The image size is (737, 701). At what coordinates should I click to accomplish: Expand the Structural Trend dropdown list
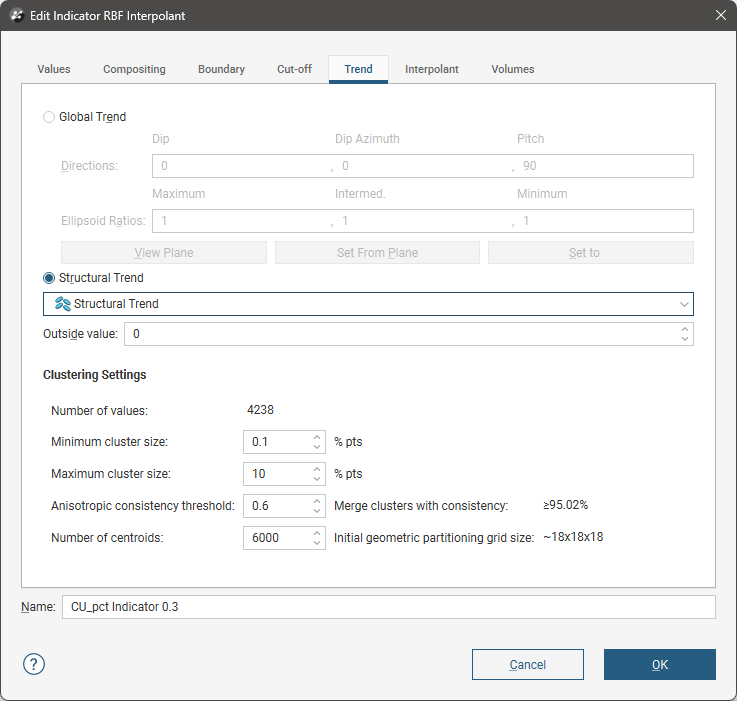click(684, 304)
